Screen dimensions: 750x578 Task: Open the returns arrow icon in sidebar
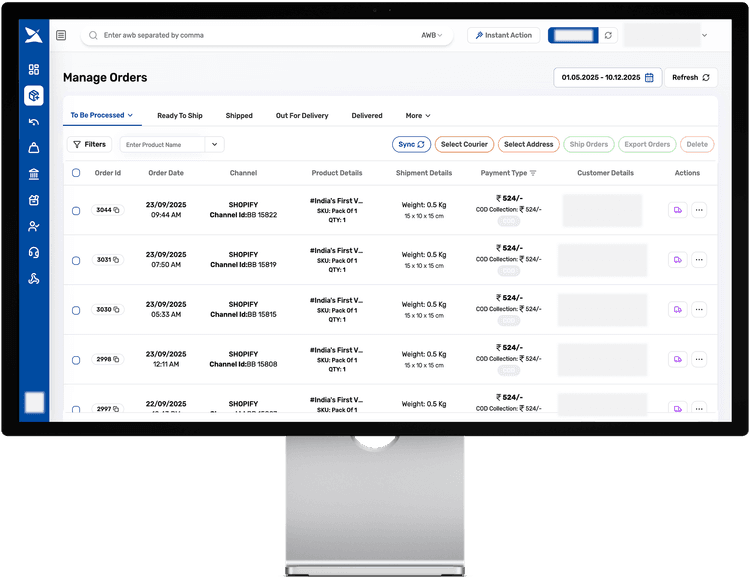click(33, 122)
